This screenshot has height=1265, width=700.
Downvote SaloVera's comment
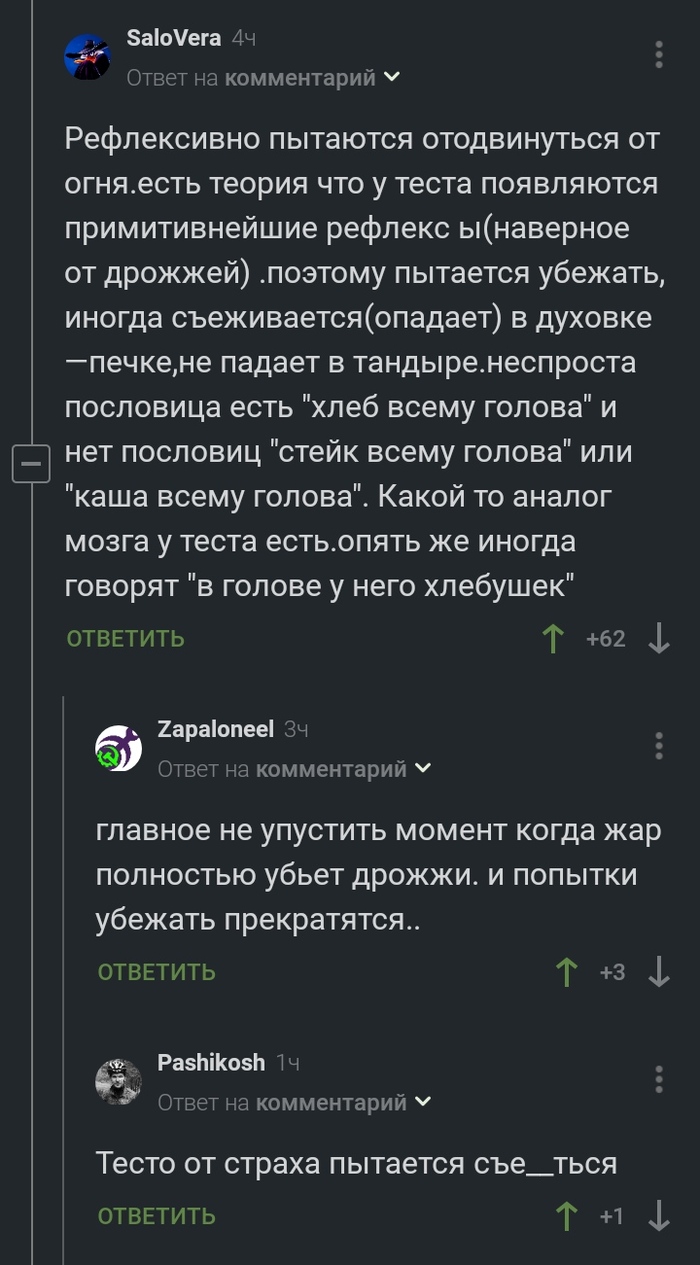tap(659, 639)
